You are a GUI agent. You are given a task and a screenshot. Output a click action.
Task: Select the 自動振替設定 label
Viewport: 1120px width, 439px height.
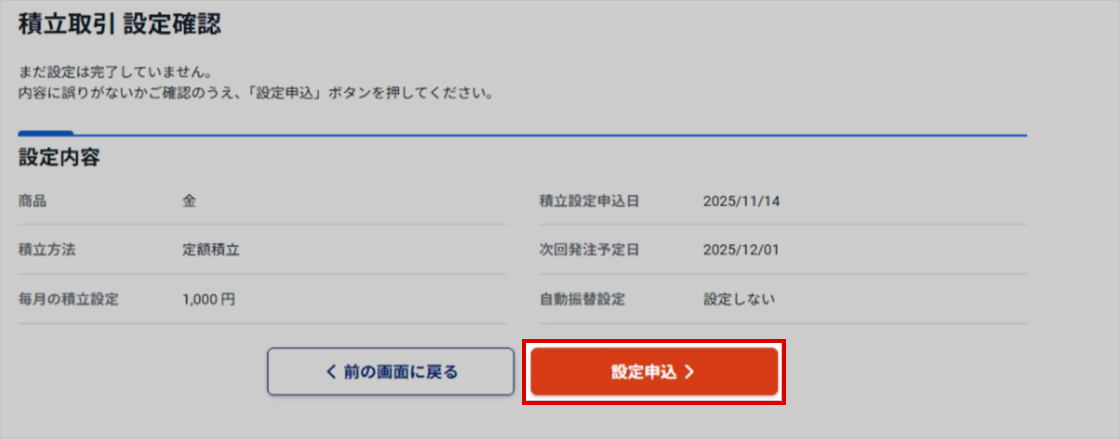582,299
